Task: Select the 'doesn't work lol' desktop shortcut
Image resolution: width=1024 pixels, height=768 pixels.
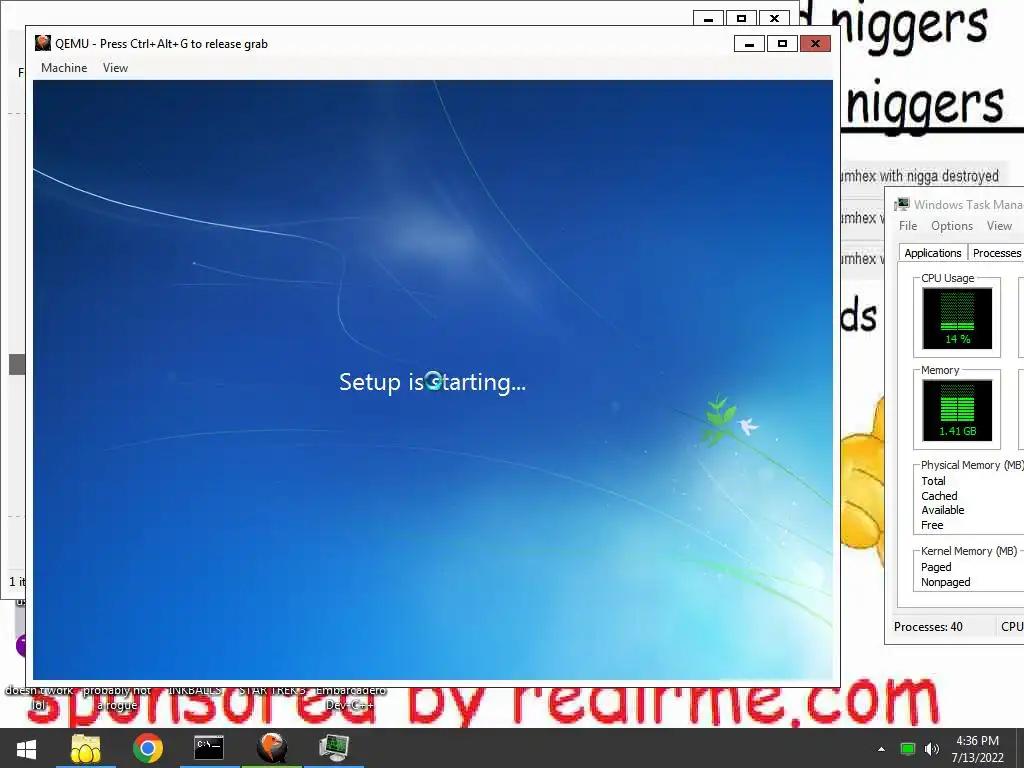Action: pos(39,698)
